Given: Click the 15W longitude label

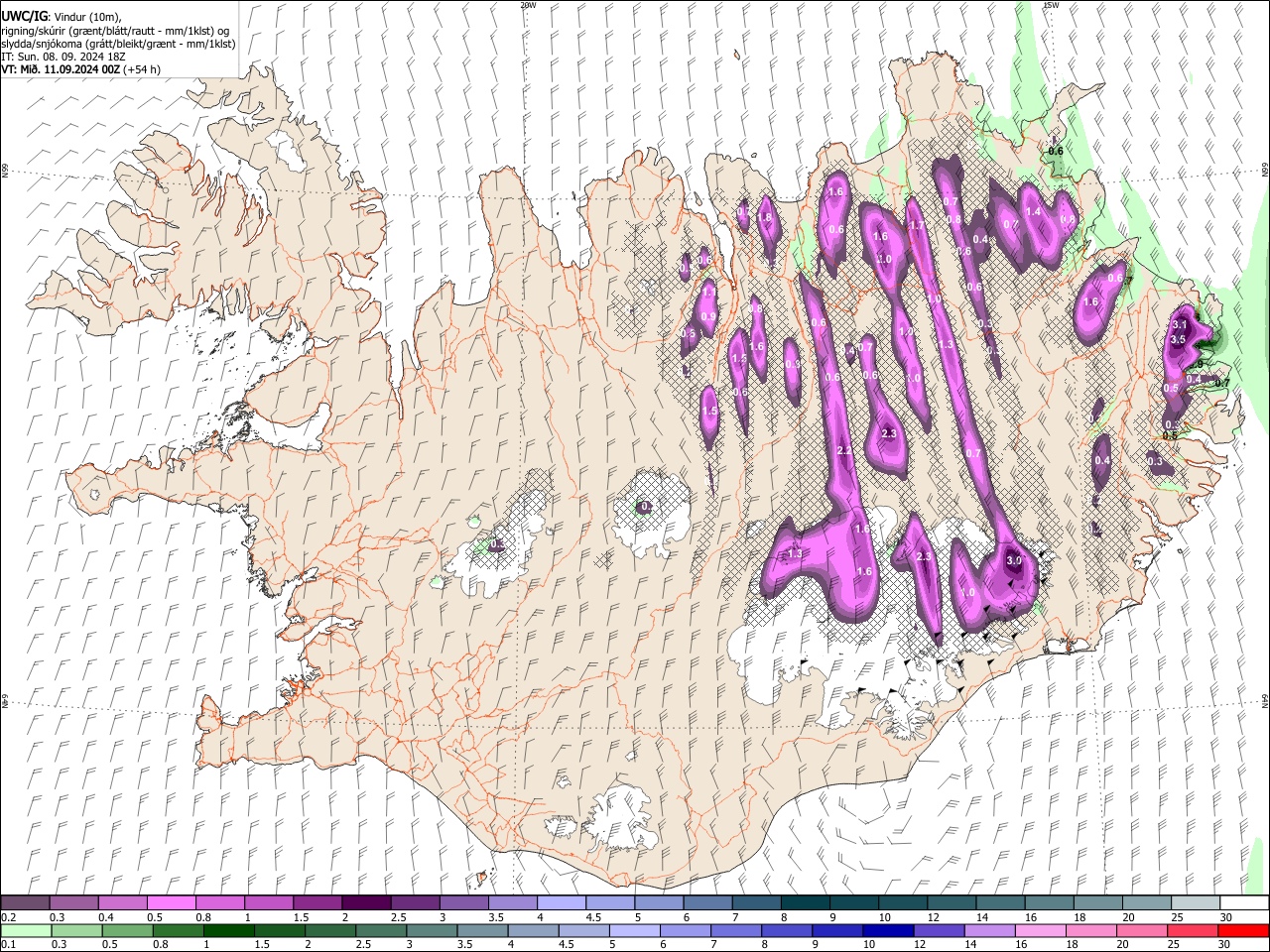Looking at the screenshot, I should point(1051,5).
